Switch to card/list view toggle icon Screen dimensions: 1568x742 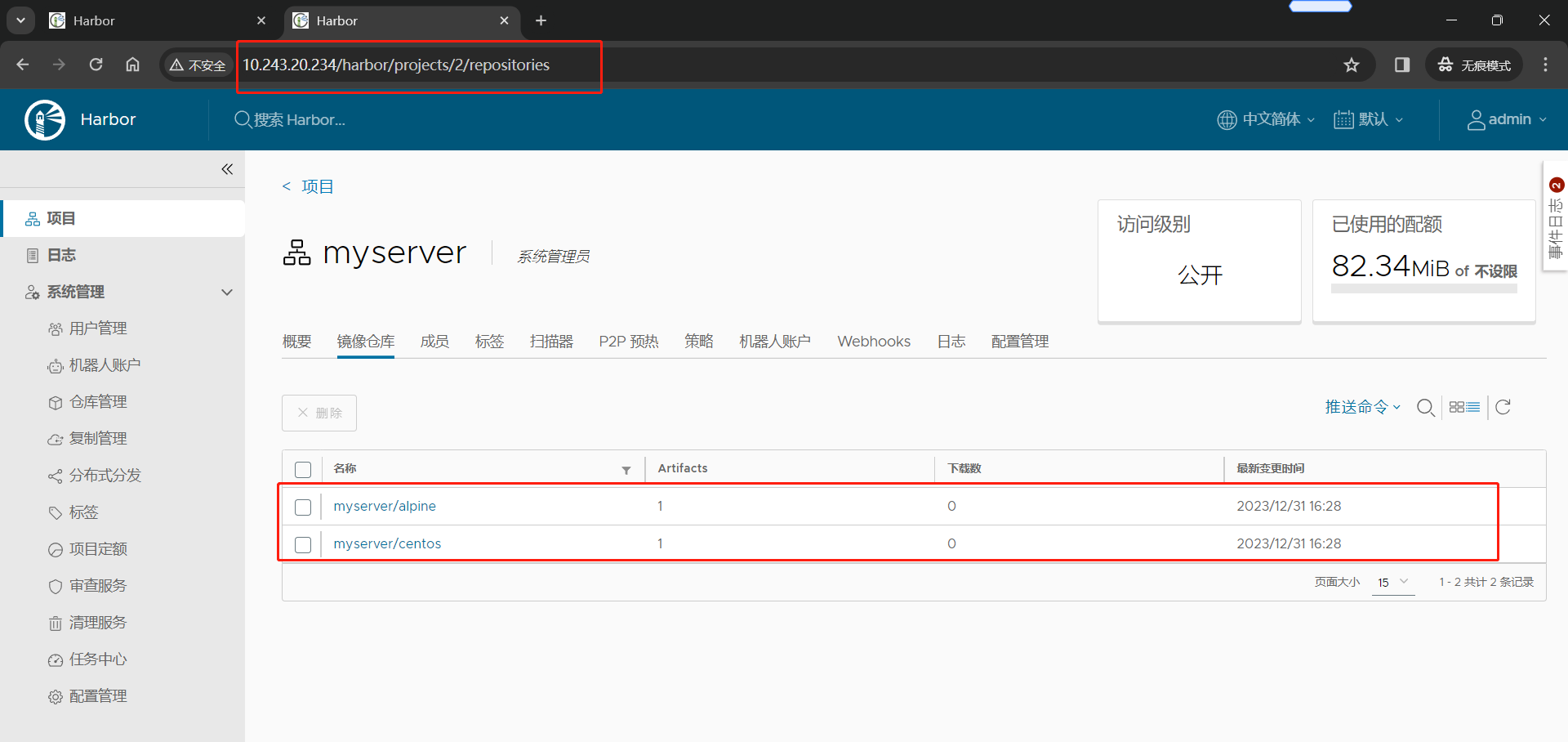(1464, 407)
